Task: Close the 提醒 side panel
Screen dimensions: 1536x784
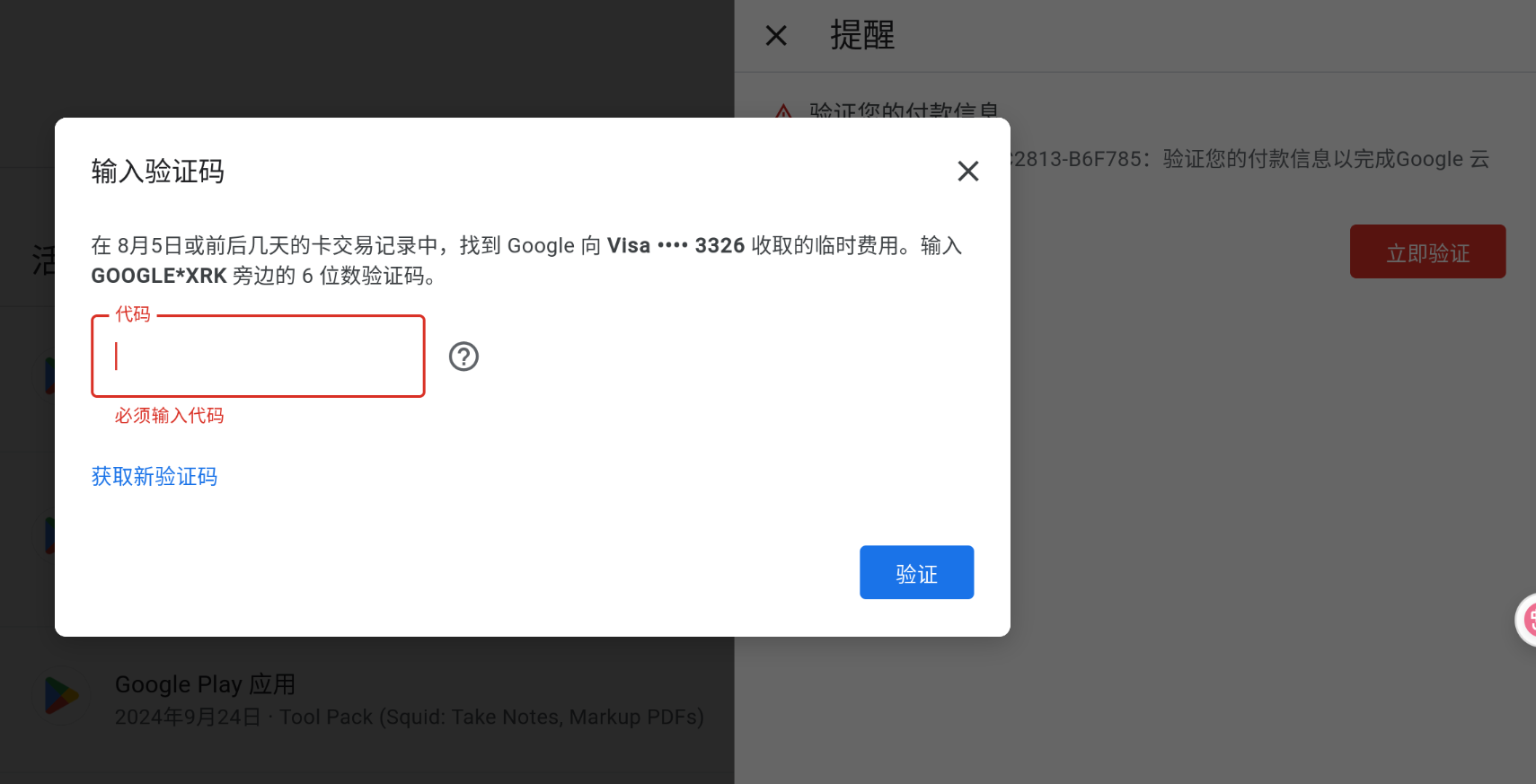Action: click(776, 35)
